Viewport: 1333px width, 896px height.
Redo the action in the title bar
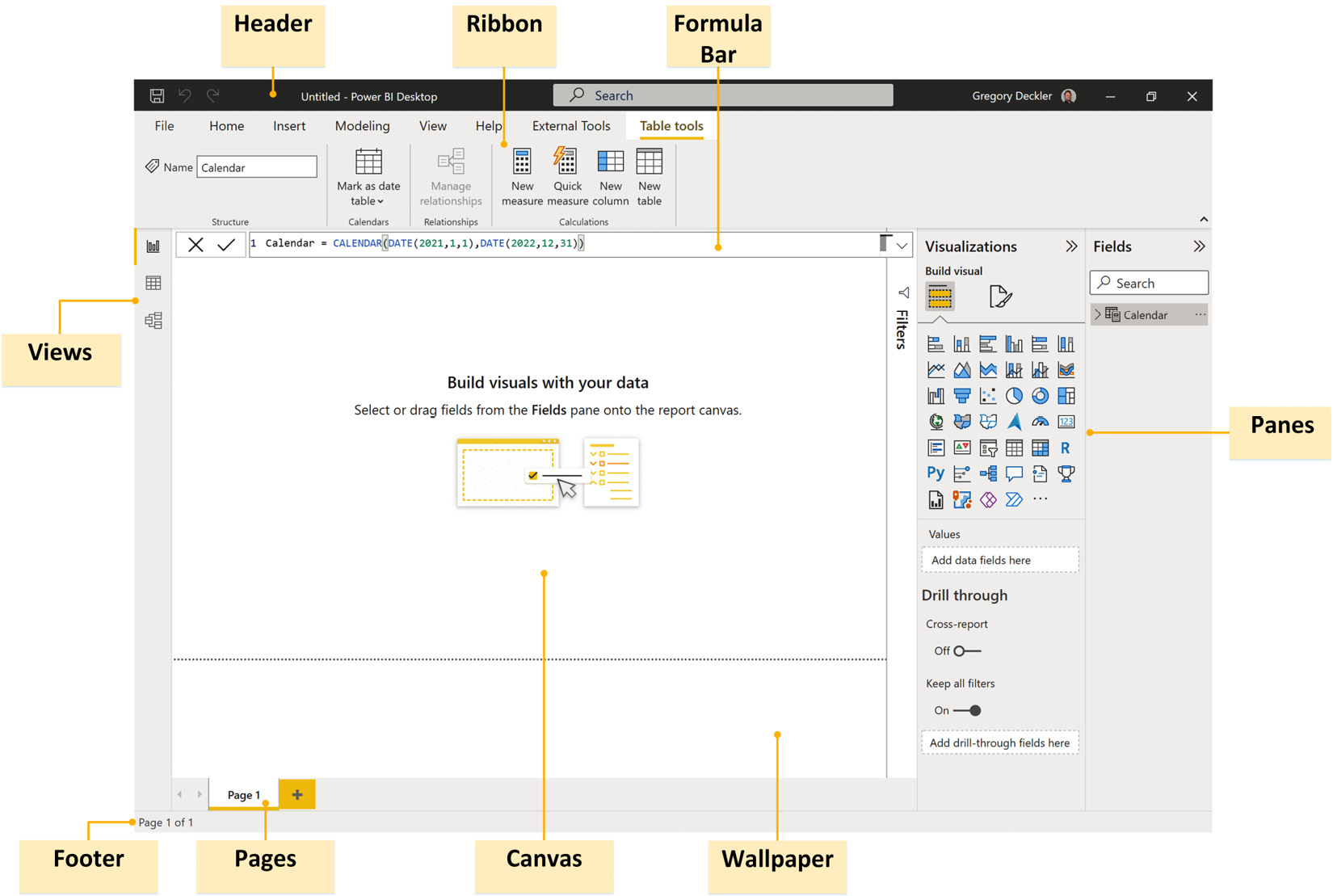pos(212,95)
